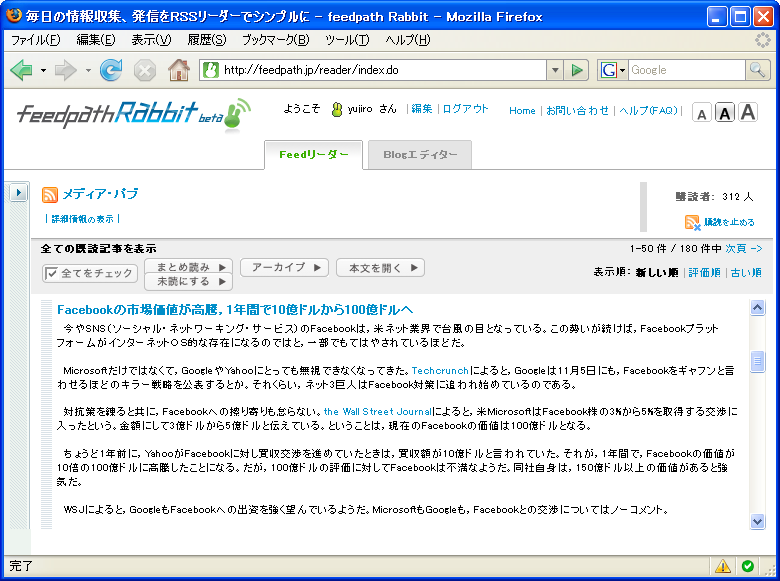This screenshot has width=780, height=581.
Task: Click the search magnifier icon
Action: click(757, 70)
